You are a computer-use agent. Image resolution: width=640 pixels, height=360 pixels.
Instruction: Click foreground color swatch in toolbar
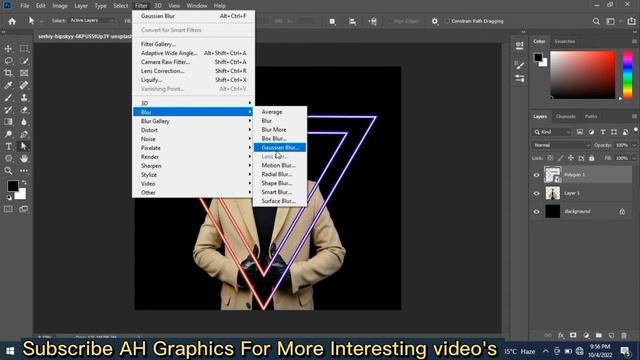click(12, 185)
